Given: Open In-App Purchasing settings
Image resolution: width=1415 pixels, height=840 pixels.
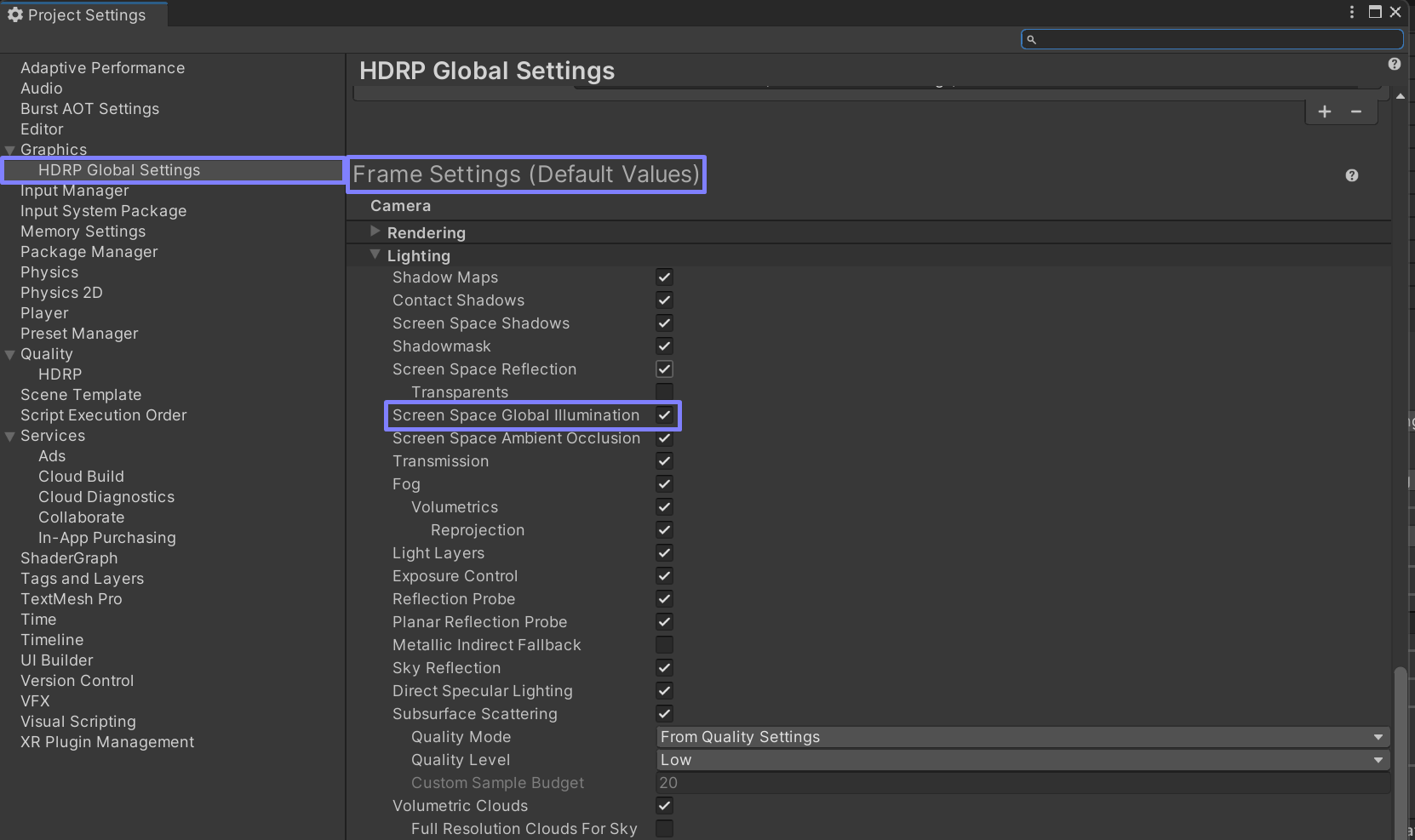Looking at the screenshot, I should (107, 538).
